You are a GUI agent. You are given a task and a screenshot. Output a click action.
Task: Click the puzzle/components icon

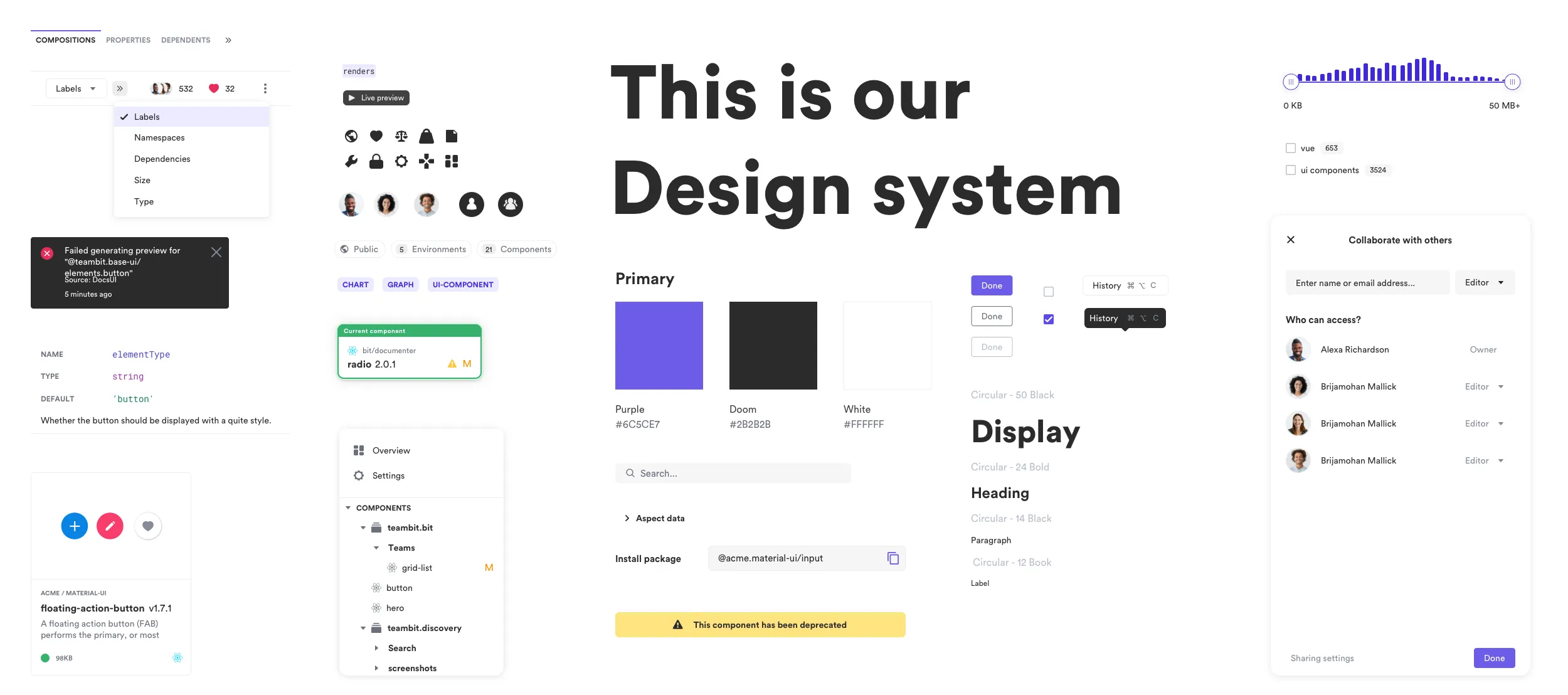tap(450, 161)
